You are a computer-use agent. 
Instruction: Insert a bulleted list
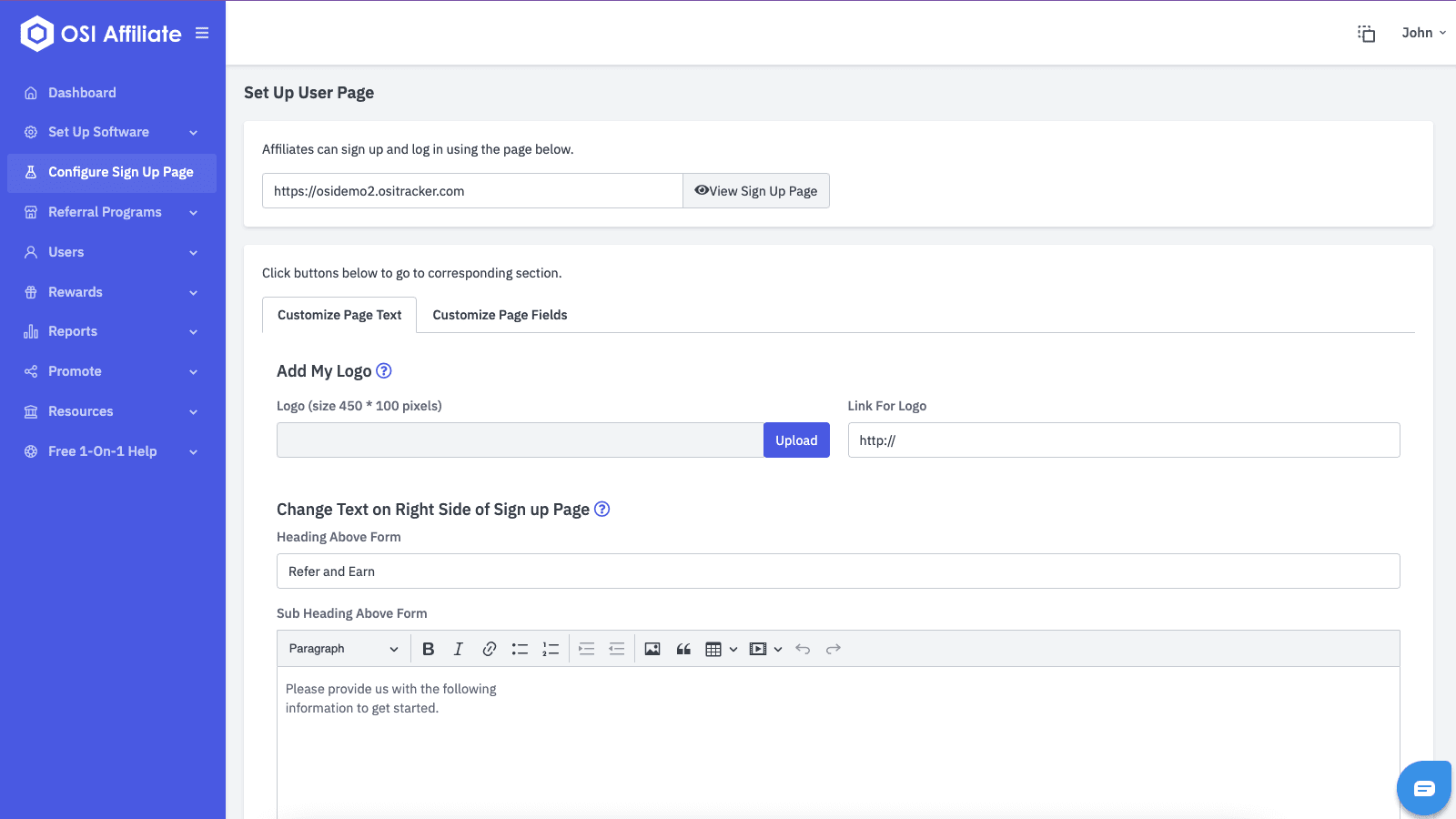tap(520, 649)
